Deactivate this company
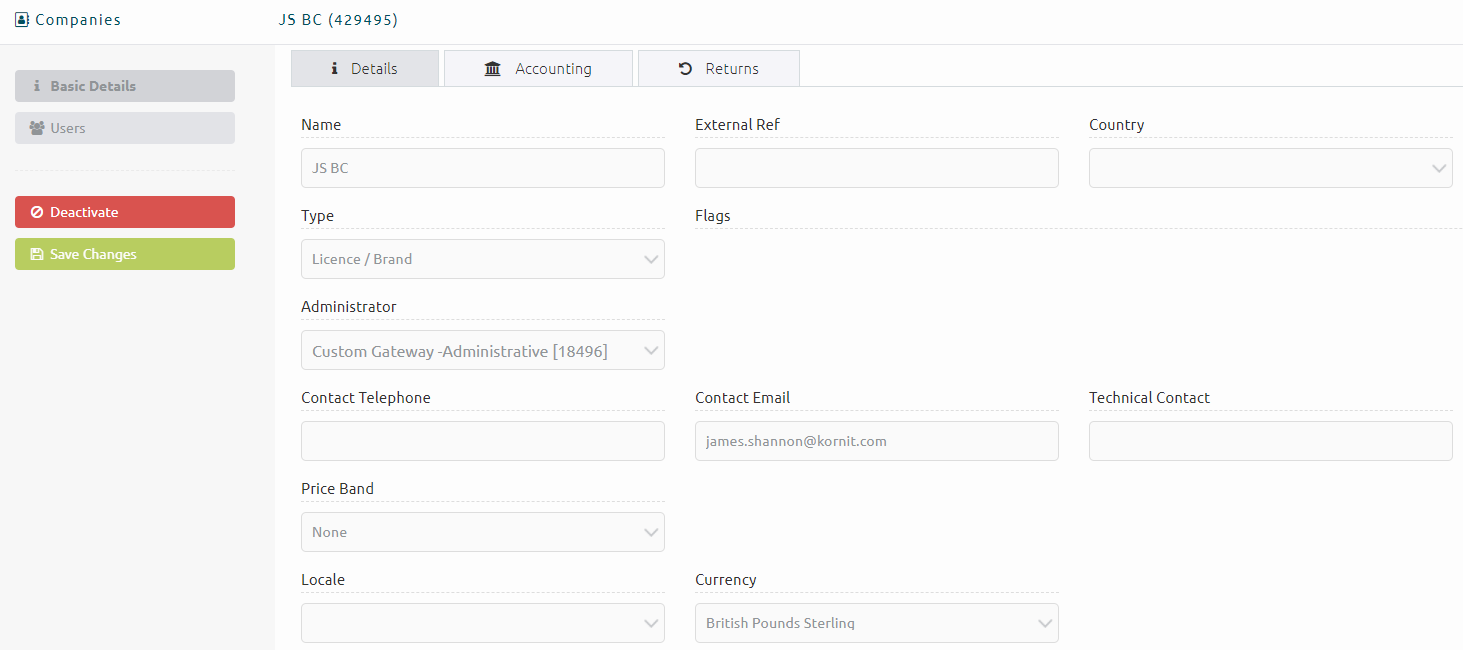The image size is (1463, 650). click(x=125, y=212)
